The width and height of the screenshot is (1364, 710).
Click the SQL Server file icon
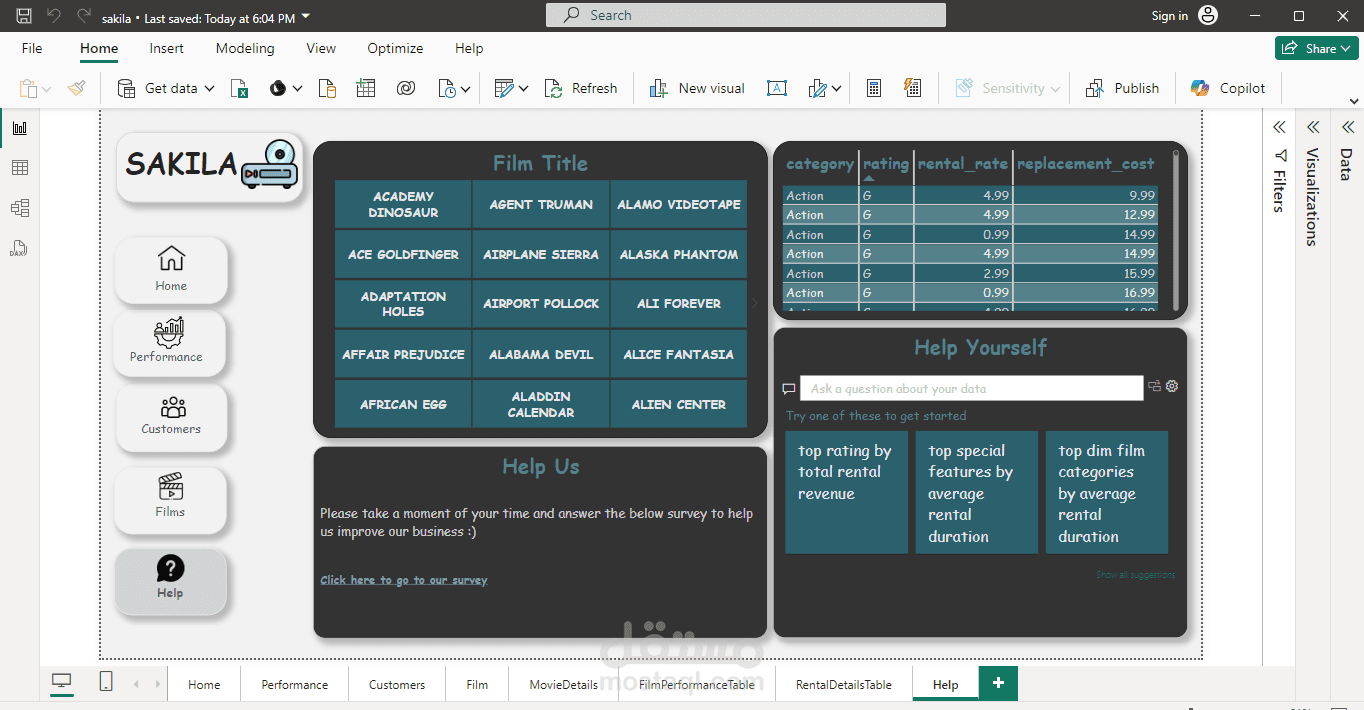[x=327, y=88]
